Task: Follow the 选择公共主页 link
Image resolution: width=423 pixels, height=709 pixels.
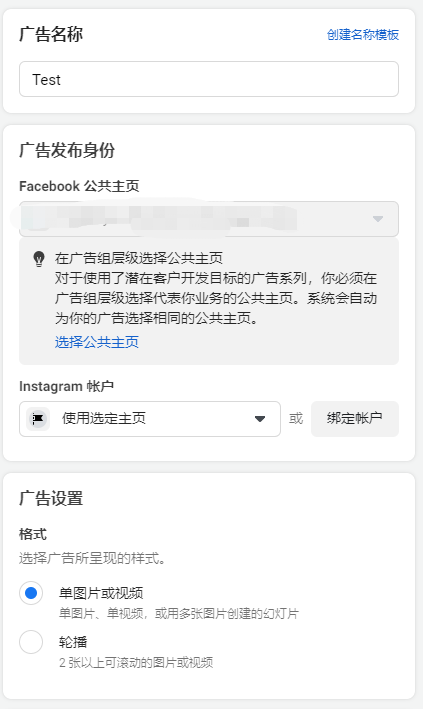Action: (97, 342)
